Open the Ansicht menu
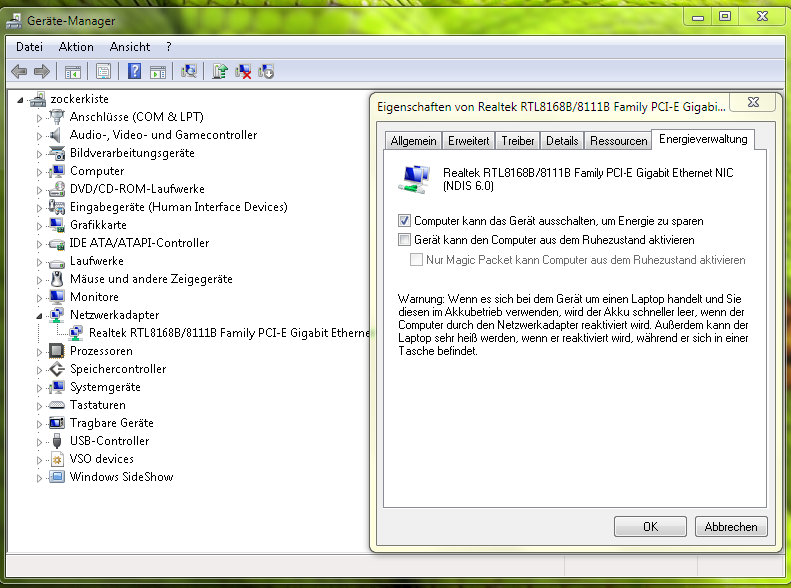This screenshot has height=588, width=791. pyautogui.click(x=130, y=47)
